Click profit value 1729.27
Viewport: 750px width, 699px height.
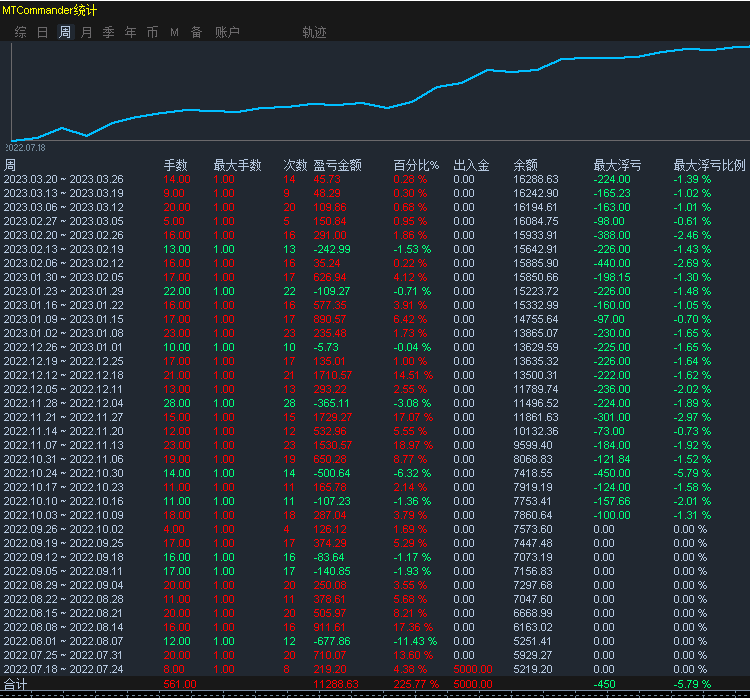tap(332, 417)
